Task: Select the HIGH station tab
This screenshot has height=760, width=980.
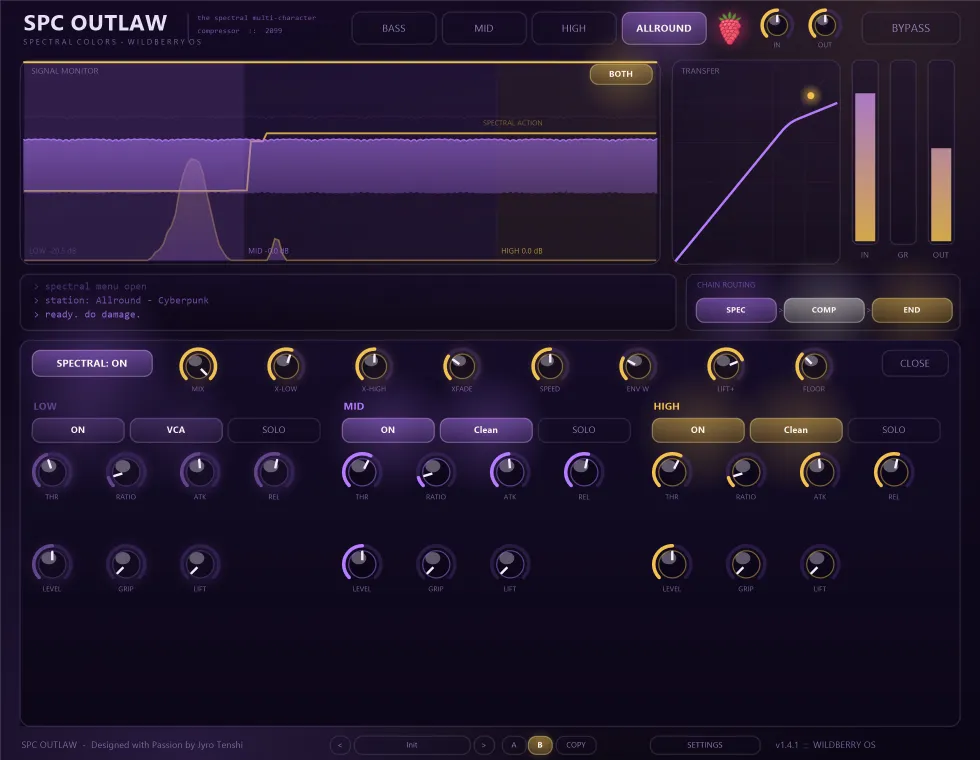Action: tap(574, 28)
